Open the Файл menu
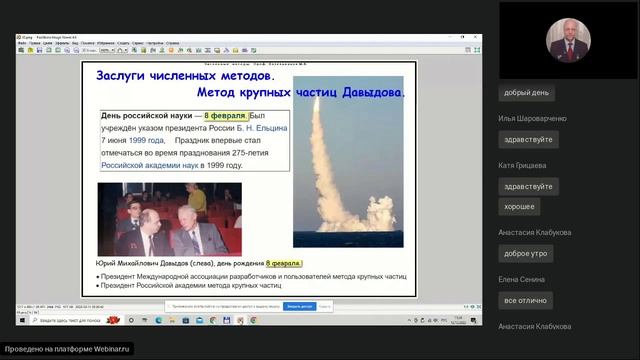Screen dimensions: 640x360 pyautogui.click(x=22, y=43)
